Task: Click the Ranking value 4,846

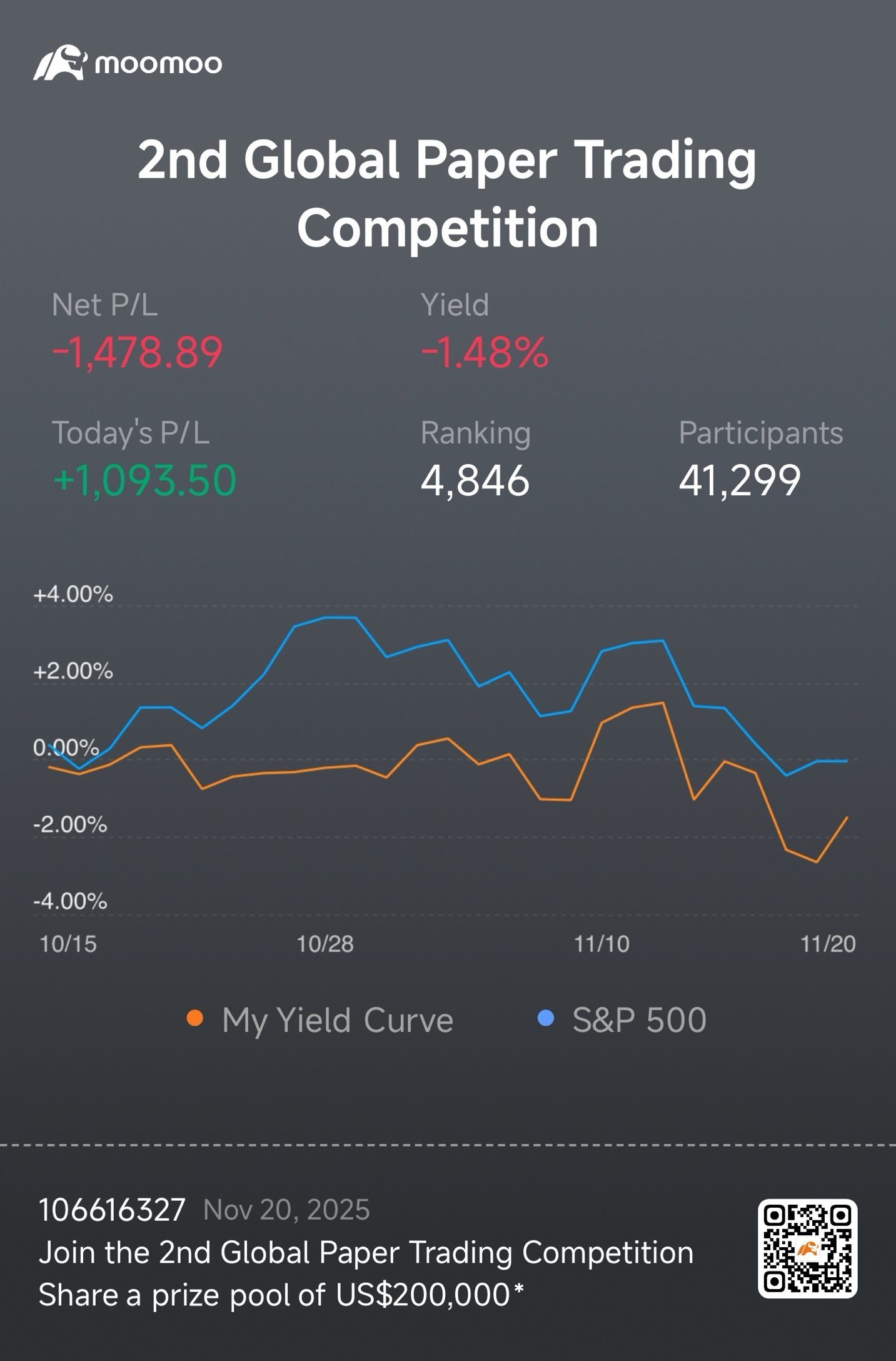Action: [475, 480]
